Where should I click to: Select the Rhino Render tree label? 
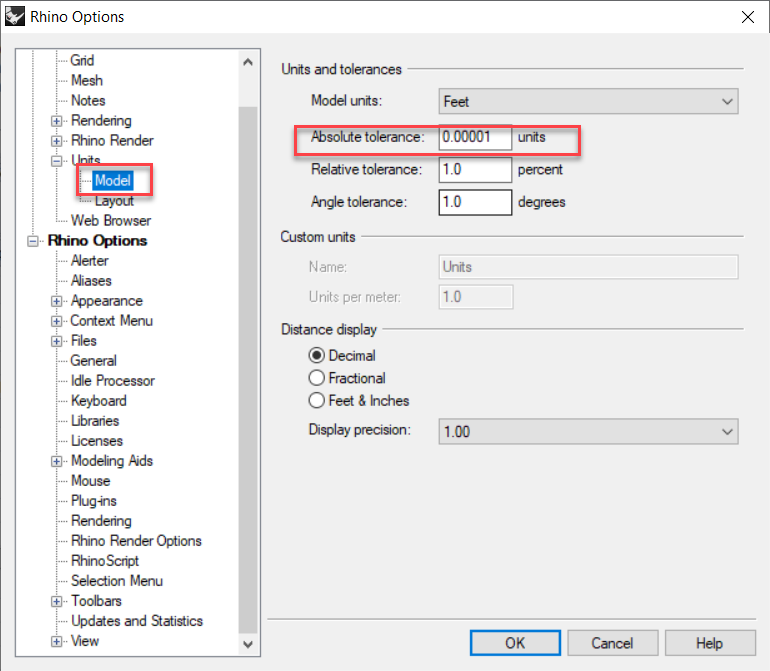pos(112,140)
